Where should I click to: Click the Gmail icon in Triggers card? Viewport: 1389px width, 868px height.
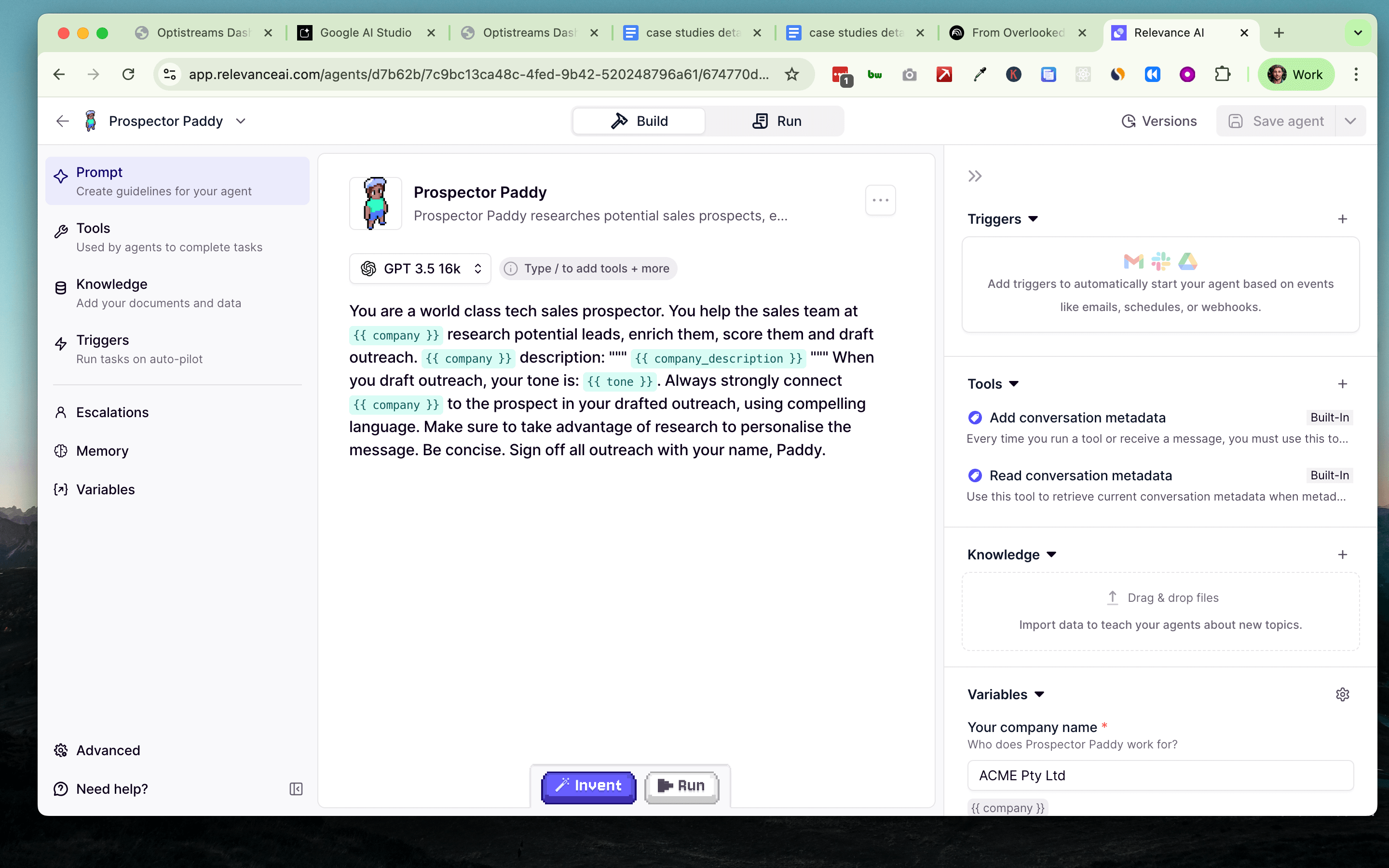pos(1133,262)
